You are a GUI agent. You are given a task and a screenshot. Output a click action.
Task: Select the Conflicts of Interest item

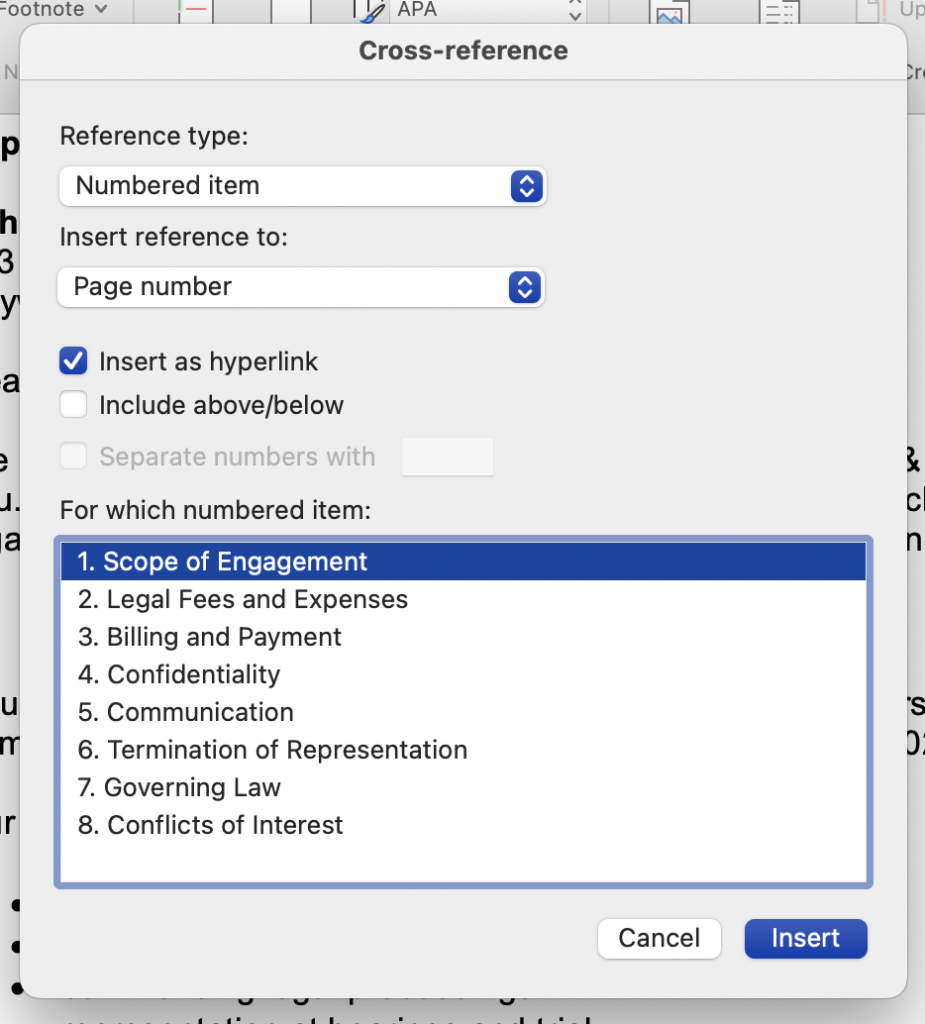point(210,825)
